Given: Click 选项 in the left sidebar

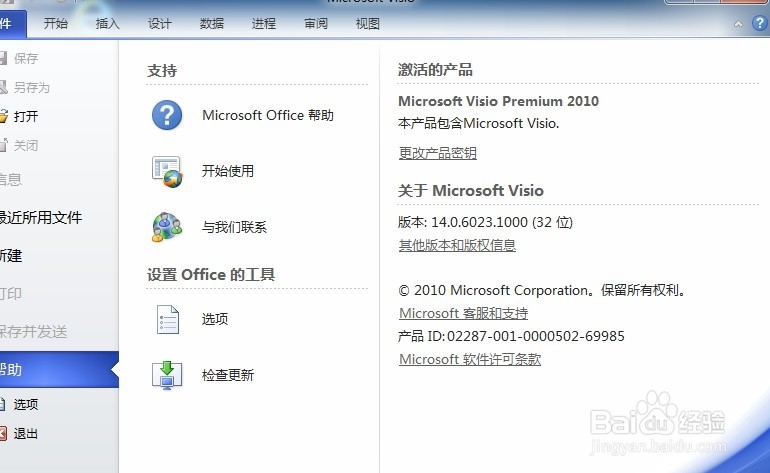Looking at the screenshot, I should click(x=26, y=404).
